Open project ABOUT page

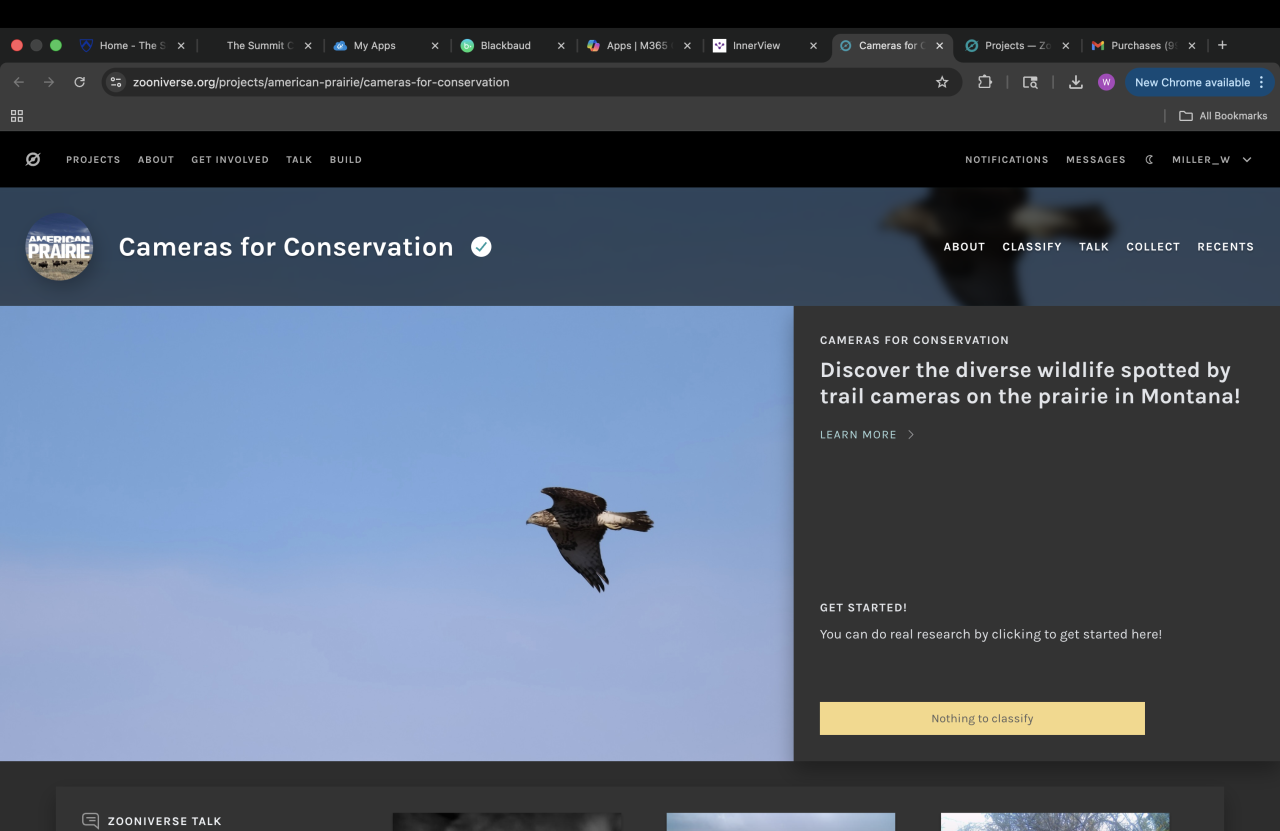point(964,247)
